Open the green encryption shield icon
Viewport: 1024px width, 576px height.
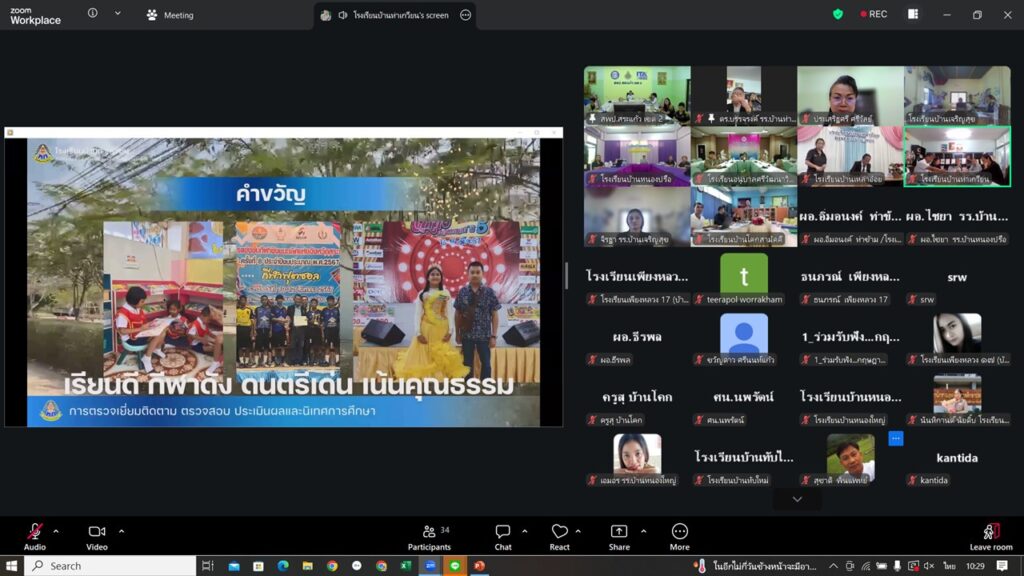(x=838, y=14)
